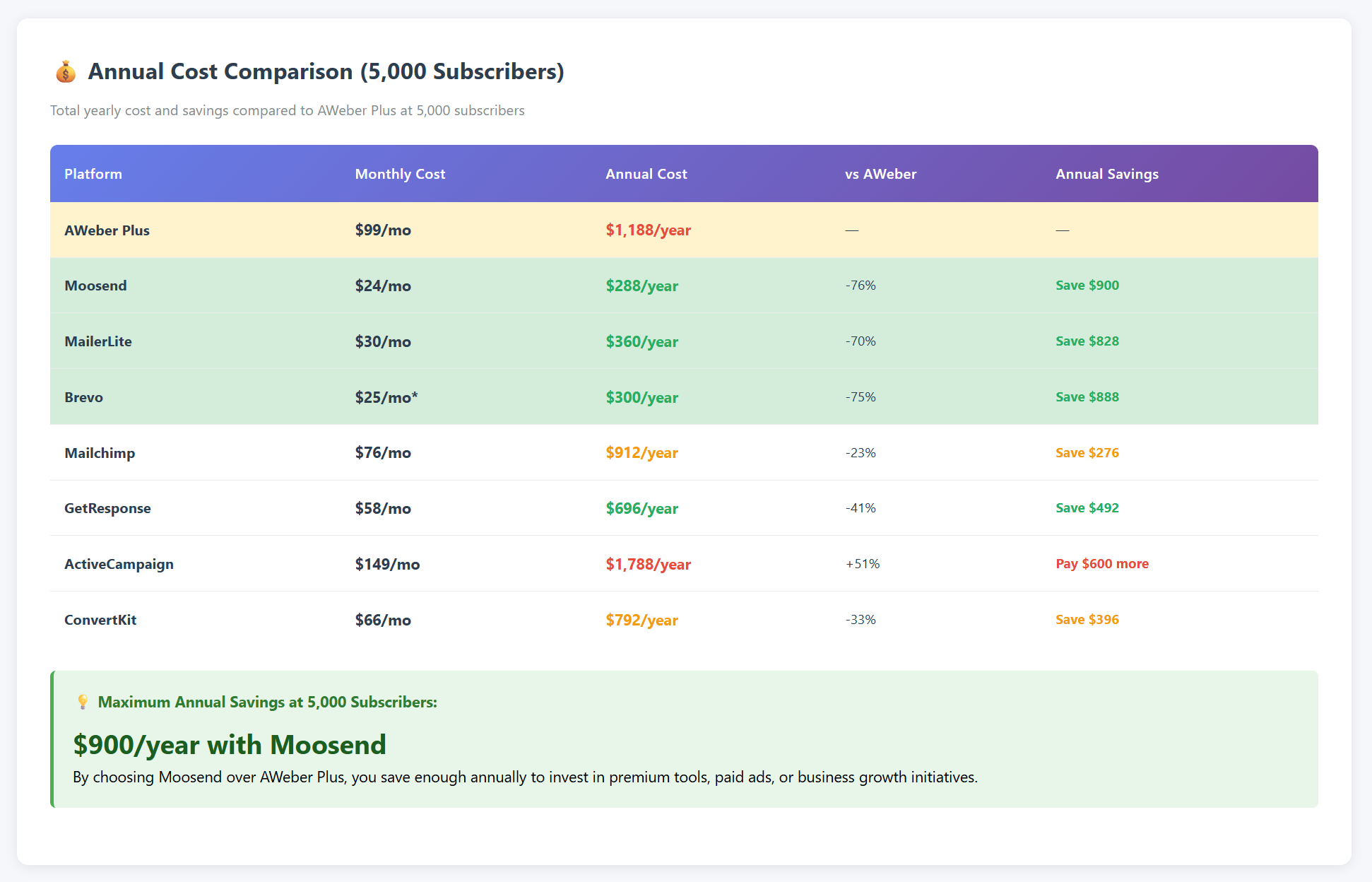Viewport: 1372px width, 882px height.
Task: Click GetResponse's Save $492 text
Action: (x=1087, y=508)
